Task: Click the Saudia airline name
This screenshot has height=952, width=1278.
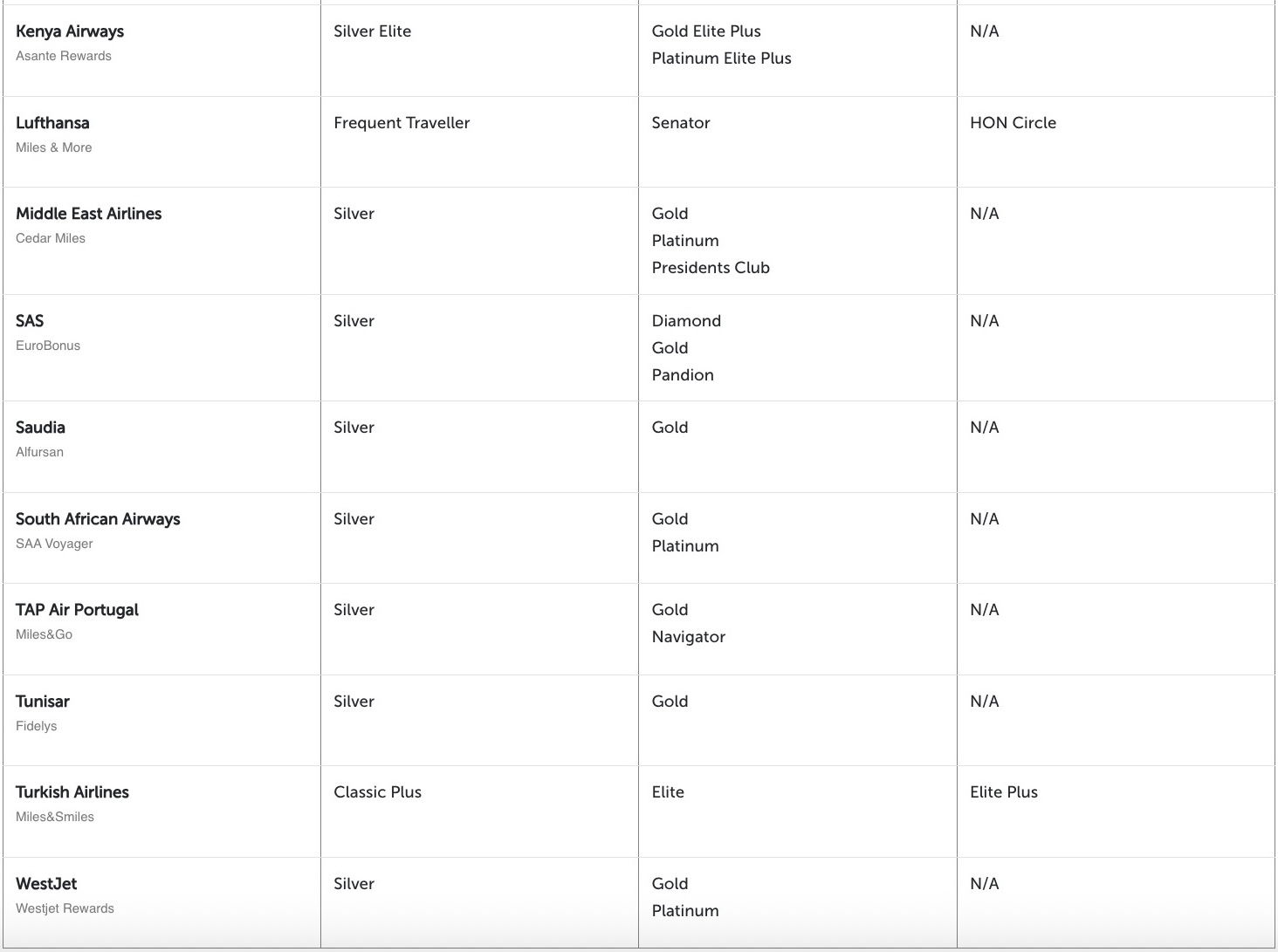Action: pyautogui.click(x=40, y=428)
